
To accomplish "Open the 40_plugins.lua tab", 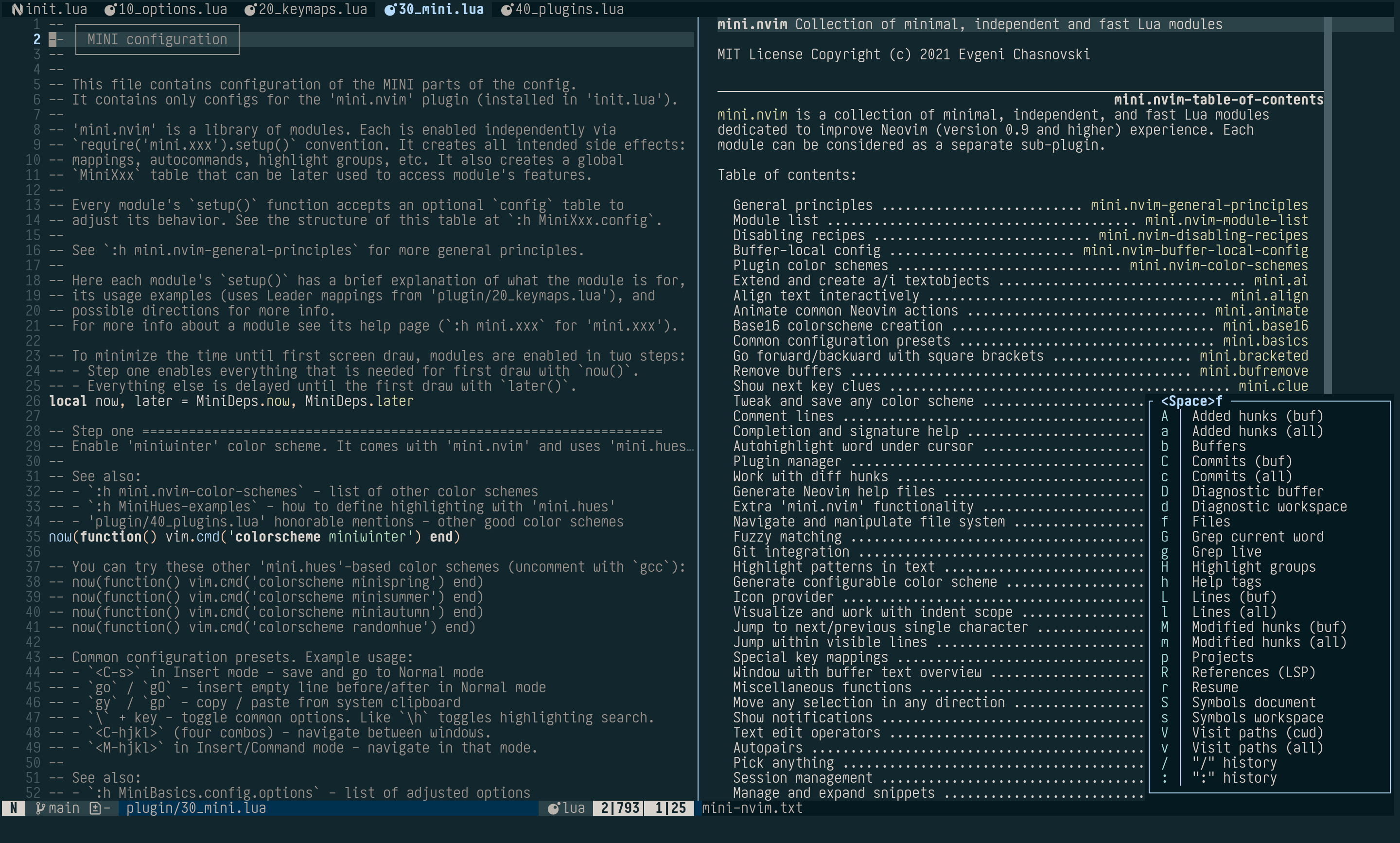I will pos(569,9).
